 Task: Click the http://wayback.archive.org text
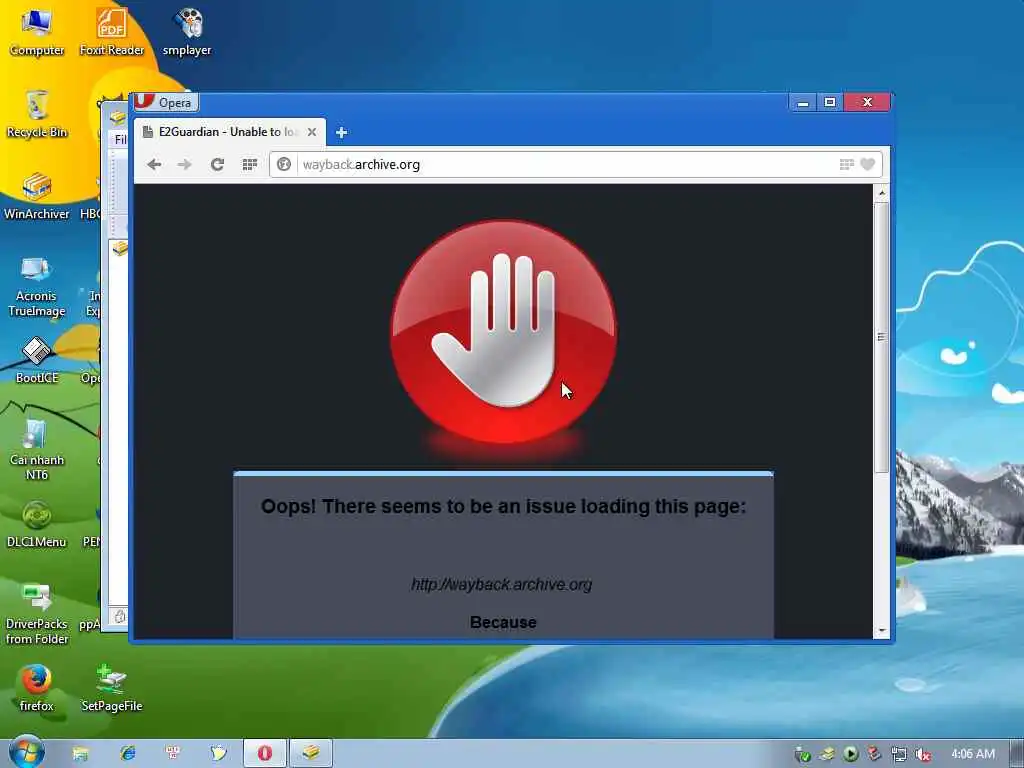click(x=502, y=584)
